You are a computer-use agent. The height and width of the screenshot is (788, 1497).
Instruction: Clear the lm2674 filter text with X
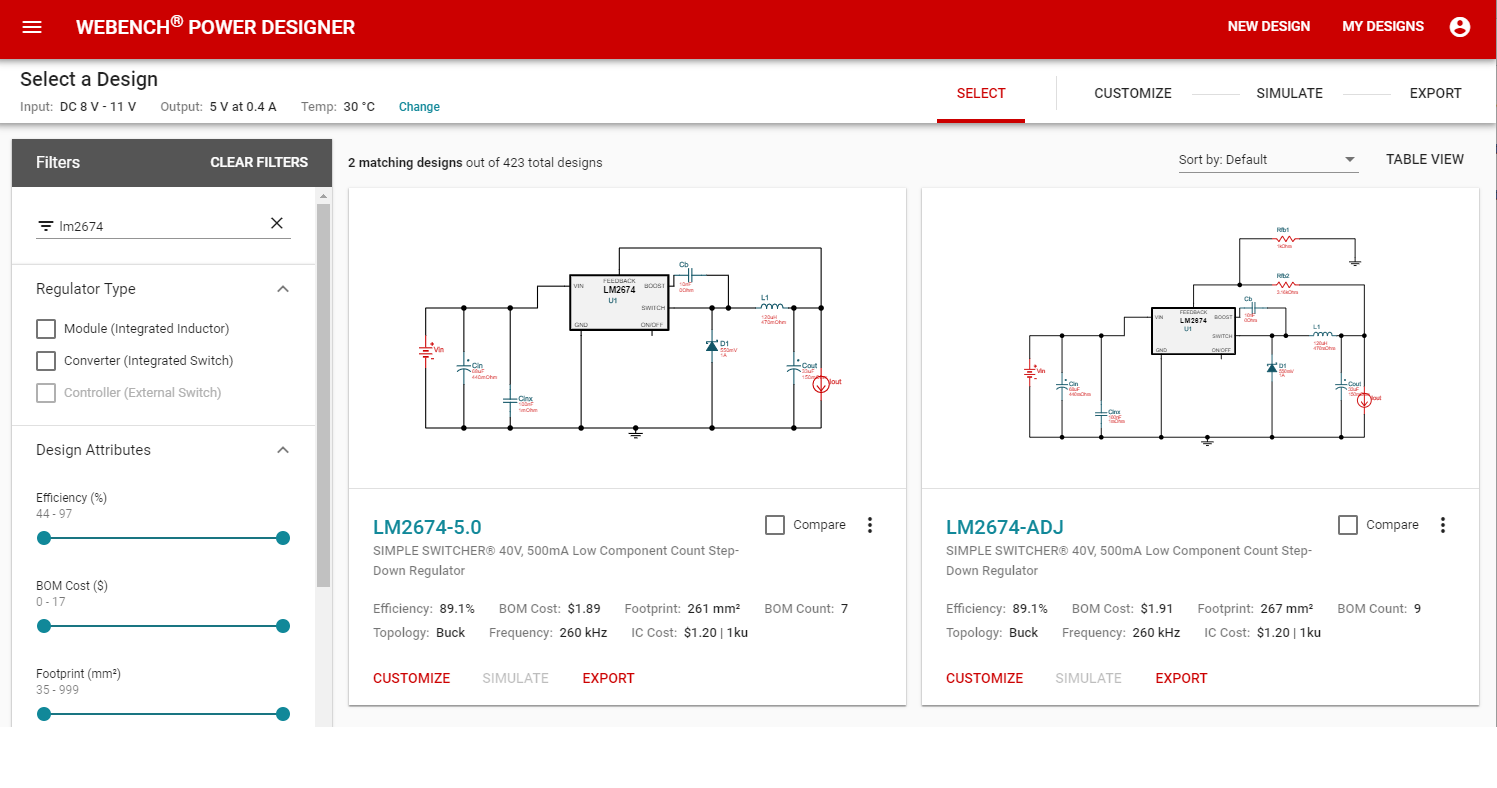(x=277, y=223)
